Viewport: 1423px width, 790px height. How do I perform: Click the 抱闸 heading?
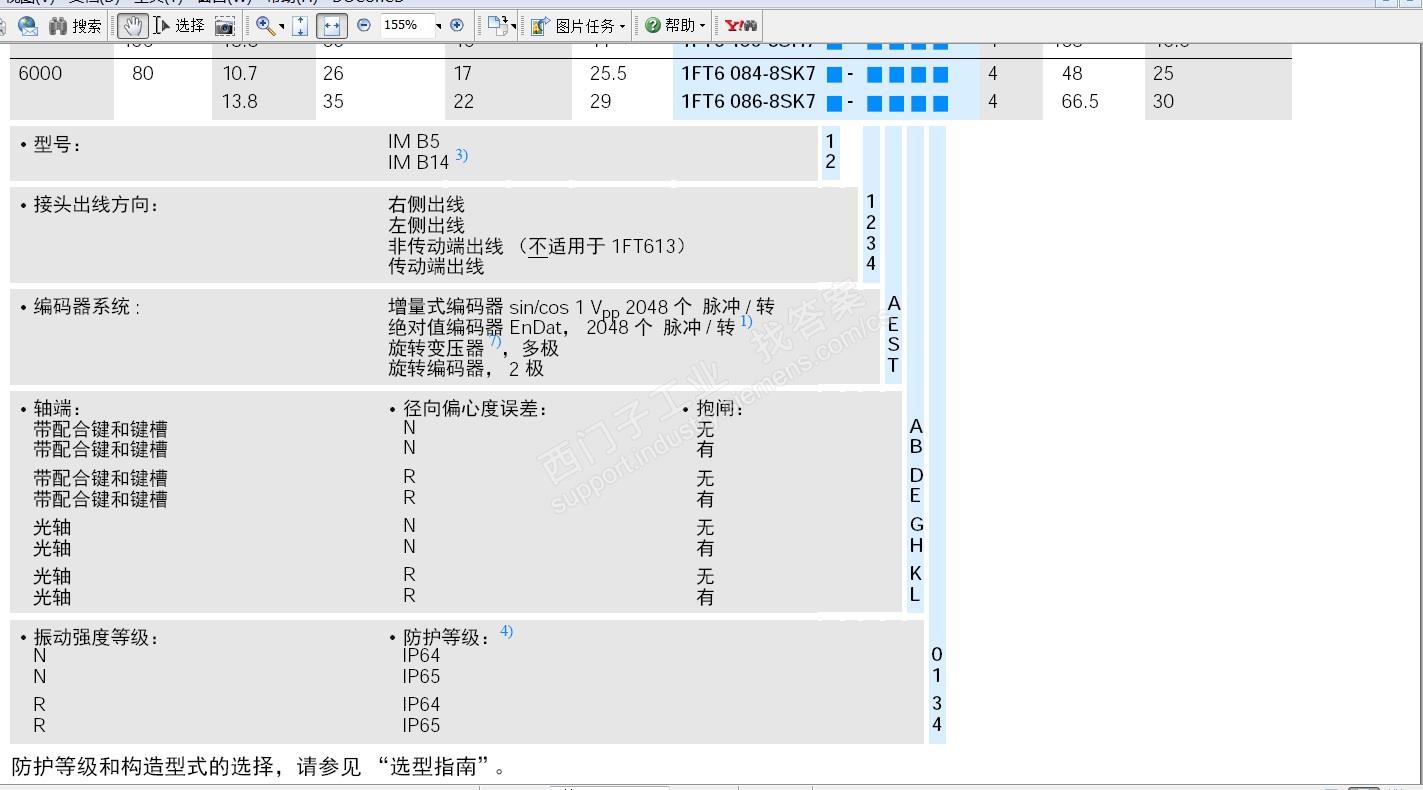(x=720, y=408)
